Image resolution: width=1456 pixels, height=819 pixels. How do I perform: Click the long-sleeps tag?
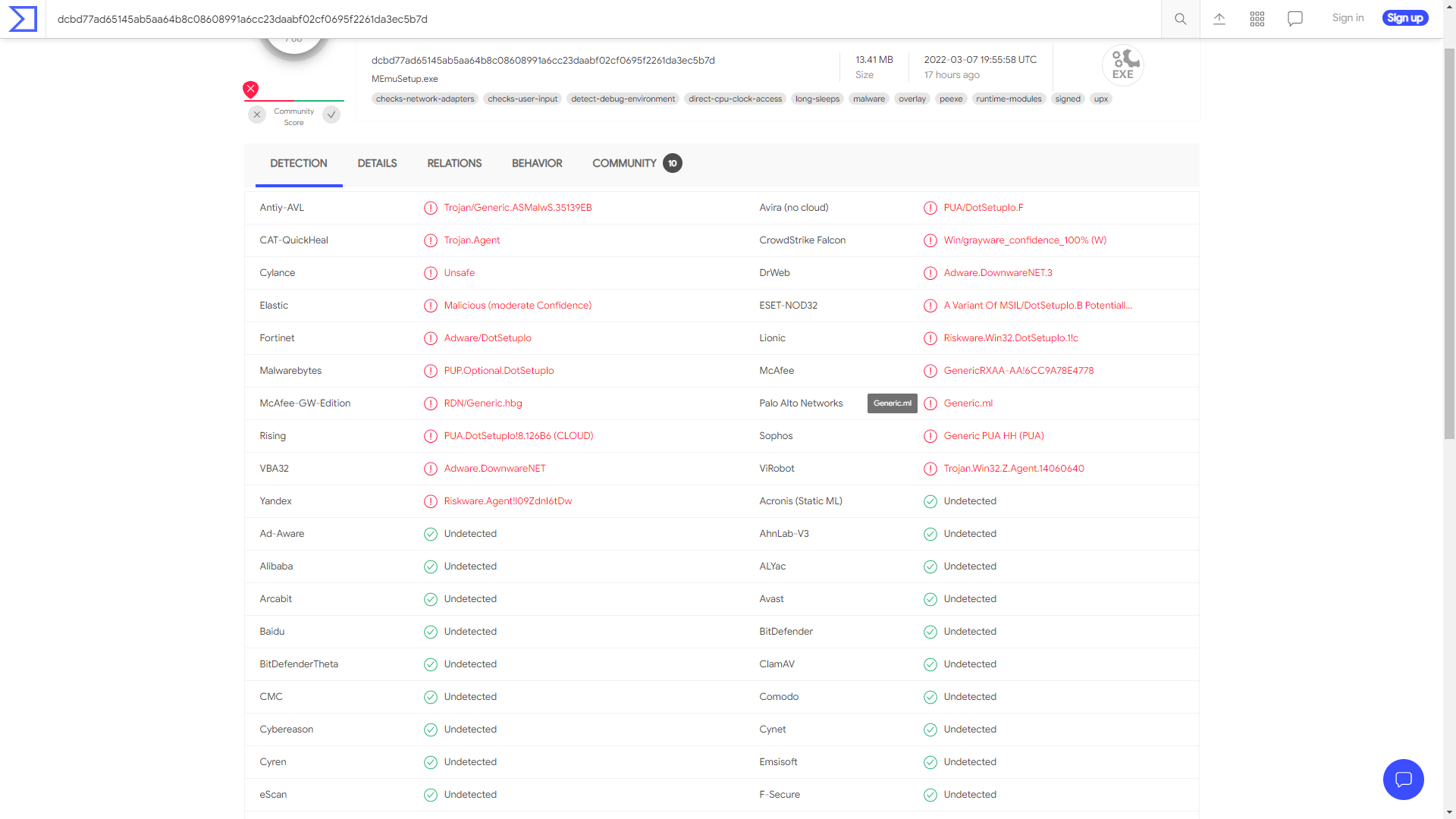coord(817,99)
